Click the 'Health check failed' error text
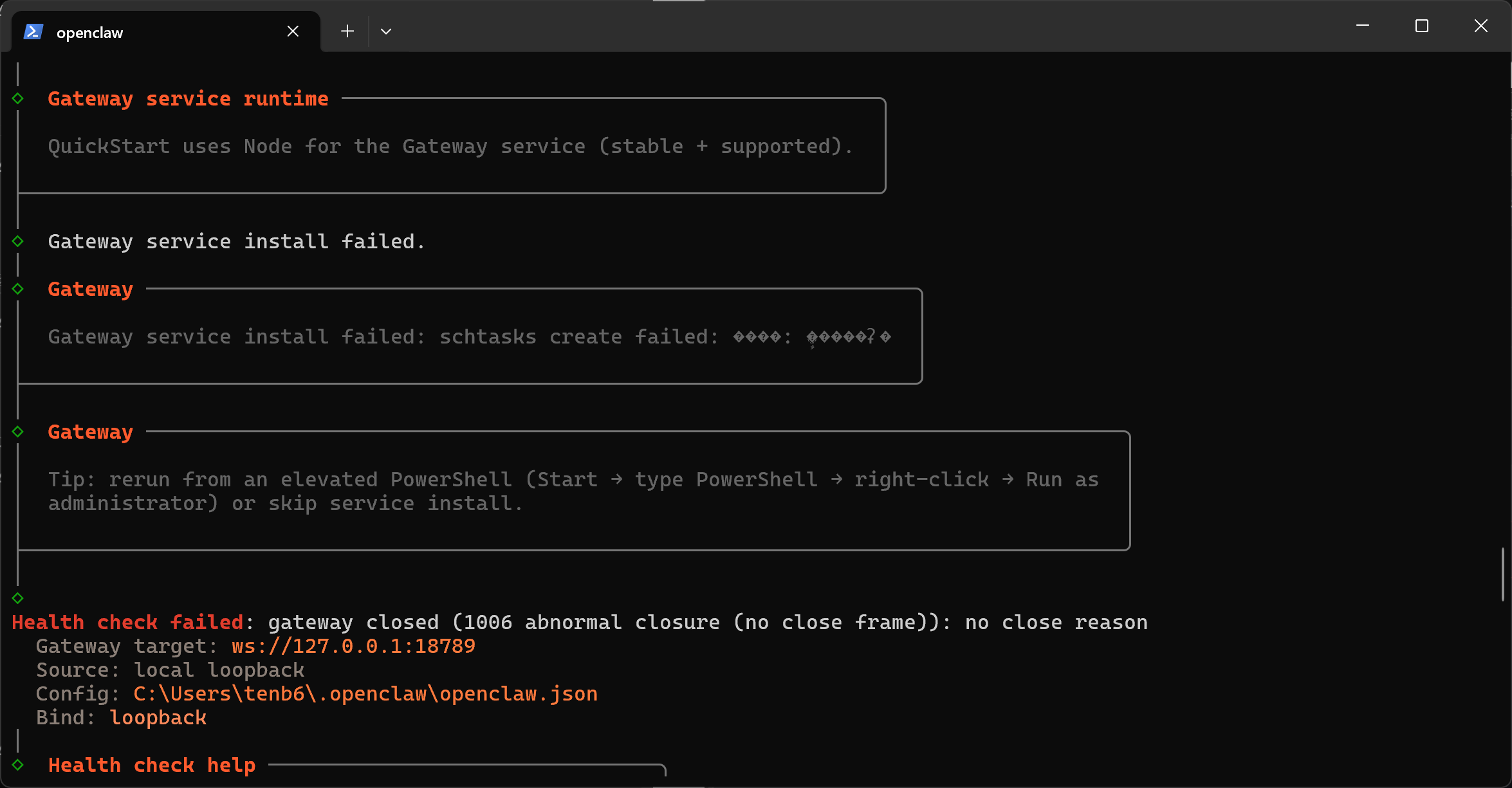Screen dimensions: 1512x788 click(127, 623)
